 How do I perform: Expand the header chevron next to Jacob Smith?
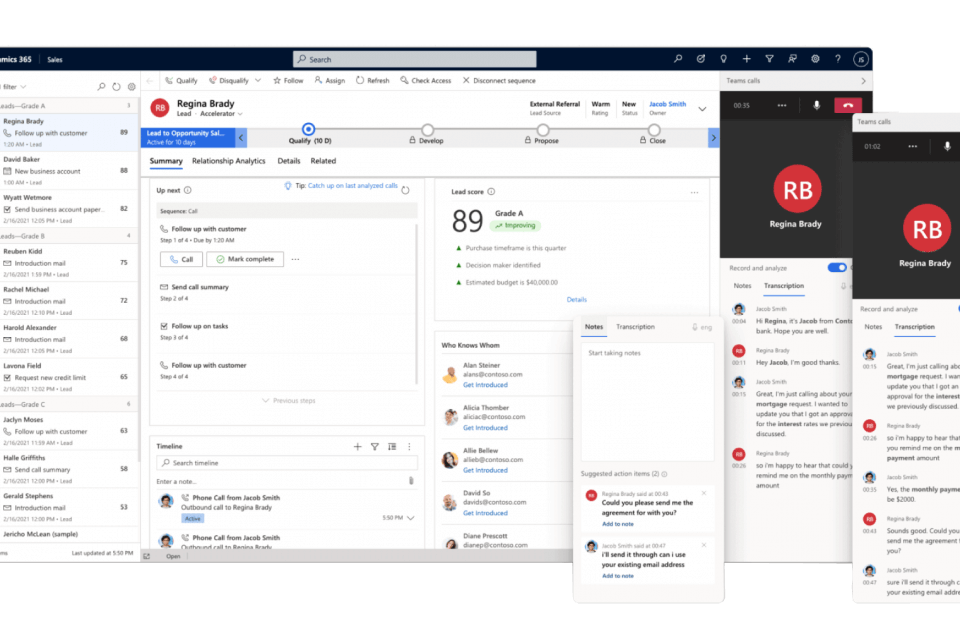(702, 108)
